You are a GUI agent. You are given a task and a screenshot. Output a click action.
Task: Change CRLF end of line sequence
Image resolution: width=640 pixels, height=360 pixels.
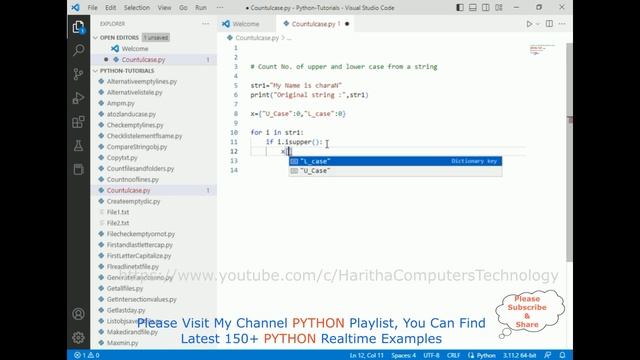tap(453, 355)
